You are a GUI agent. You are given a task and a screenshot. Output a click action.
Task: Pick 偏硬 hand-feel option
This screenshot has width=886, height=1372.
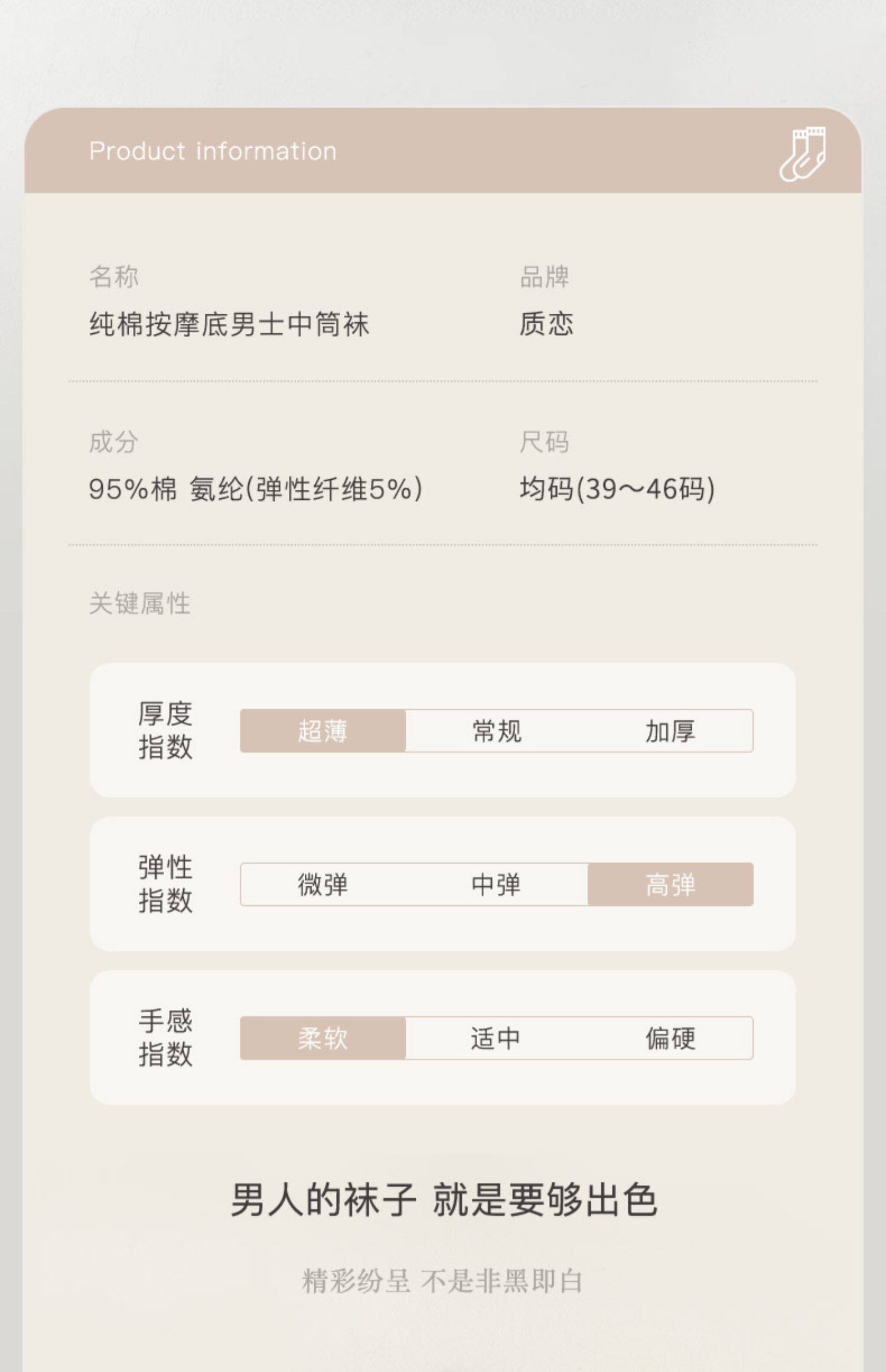(670, 1038)
